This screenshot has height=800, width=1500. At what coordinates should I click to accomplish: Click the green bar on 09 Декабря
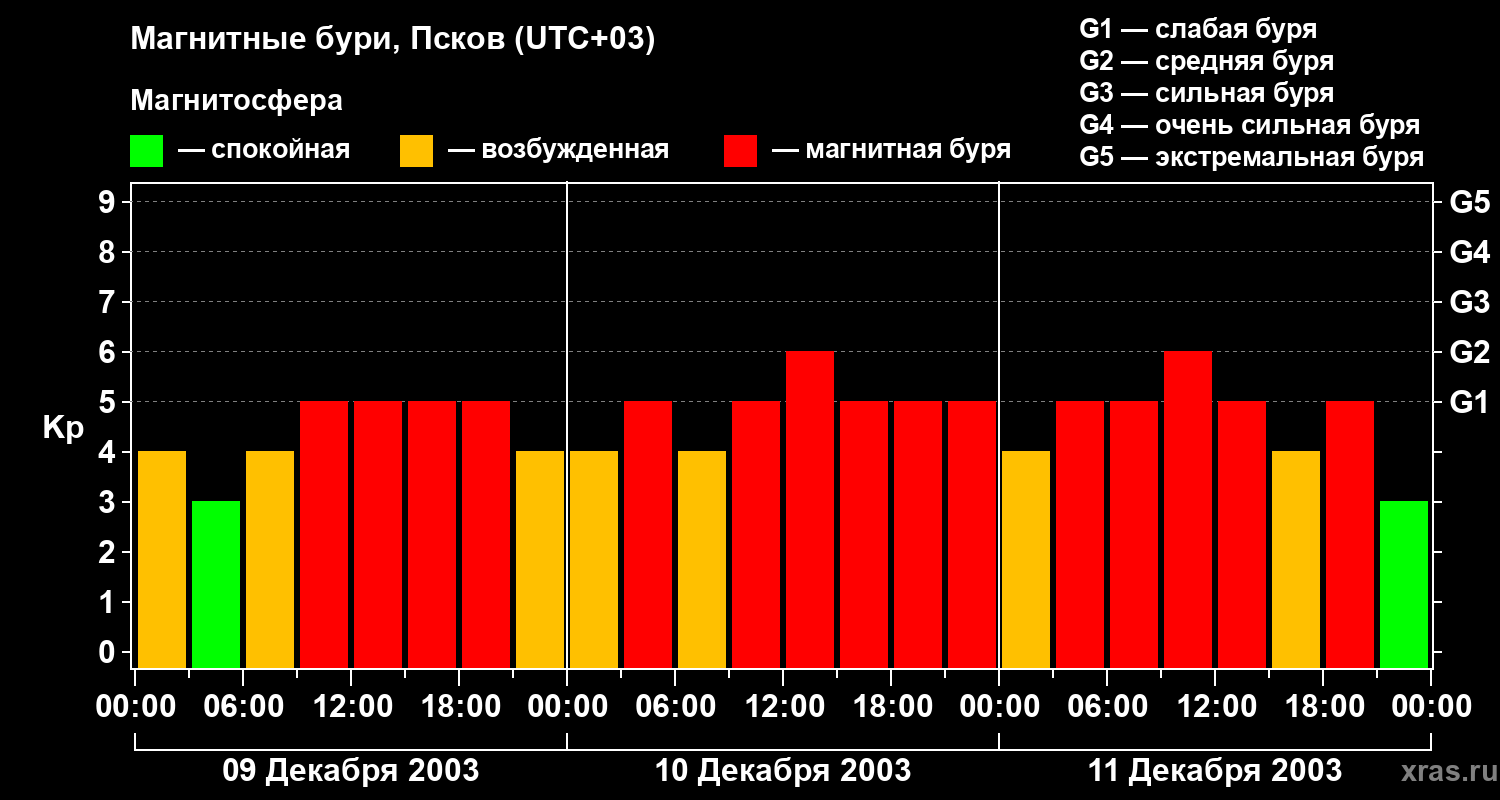pyautogui.click(x=216, y=584)
